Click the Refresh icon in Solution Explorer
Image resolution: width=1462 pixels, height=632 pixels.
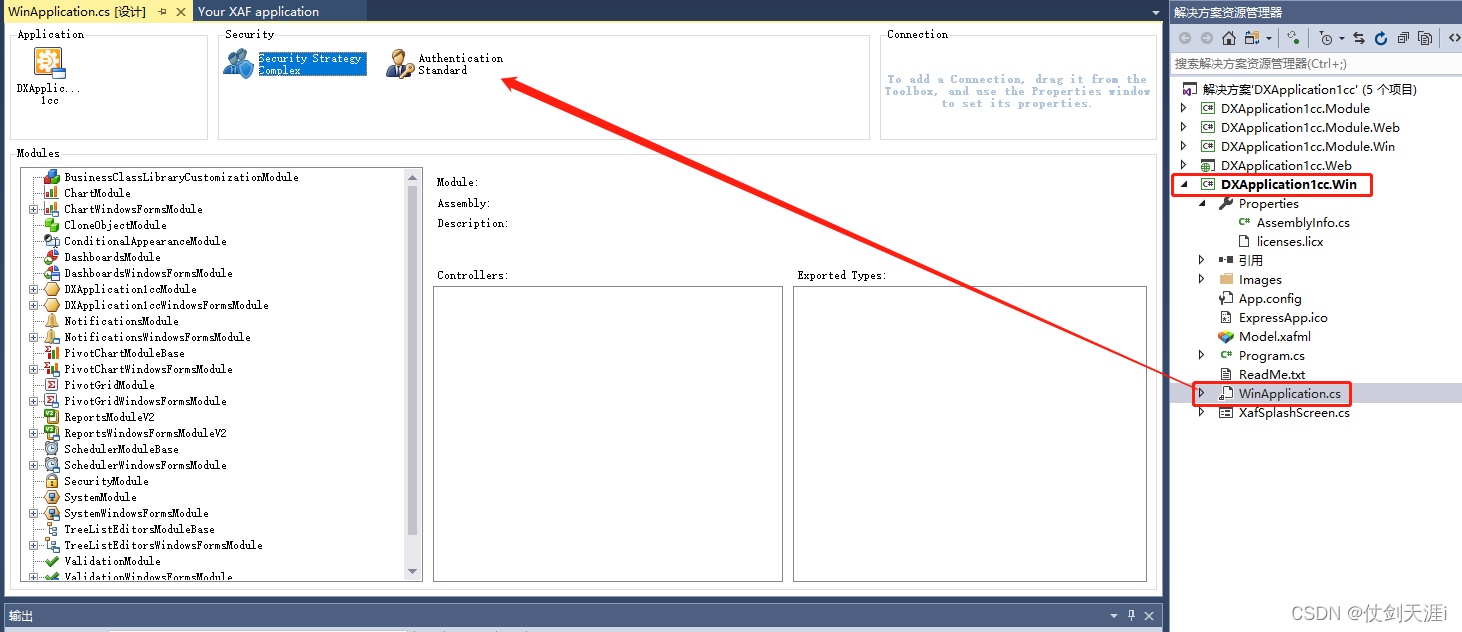pos(1381,38)
